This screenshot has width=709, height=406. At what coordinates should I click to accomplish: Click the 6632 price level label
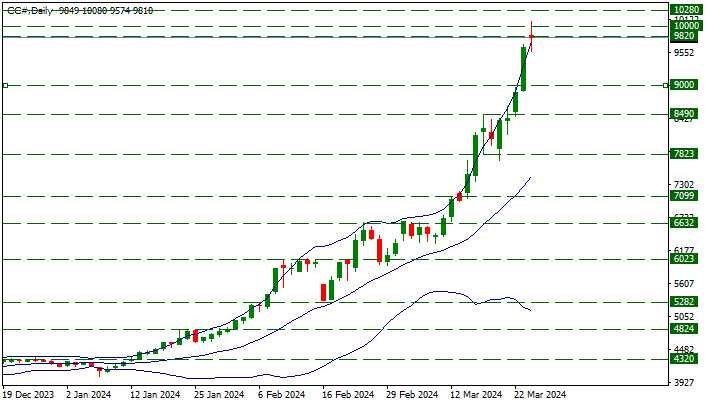683,223
